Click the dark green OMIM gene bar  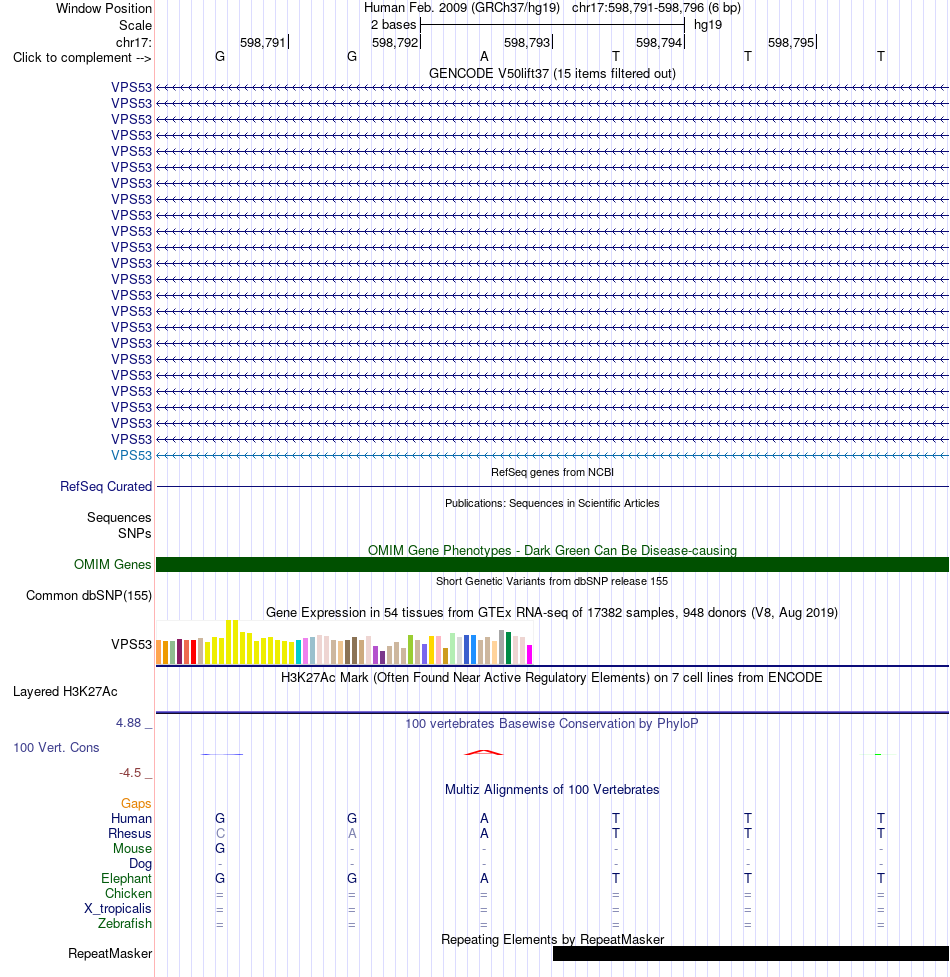click(552, 565)
